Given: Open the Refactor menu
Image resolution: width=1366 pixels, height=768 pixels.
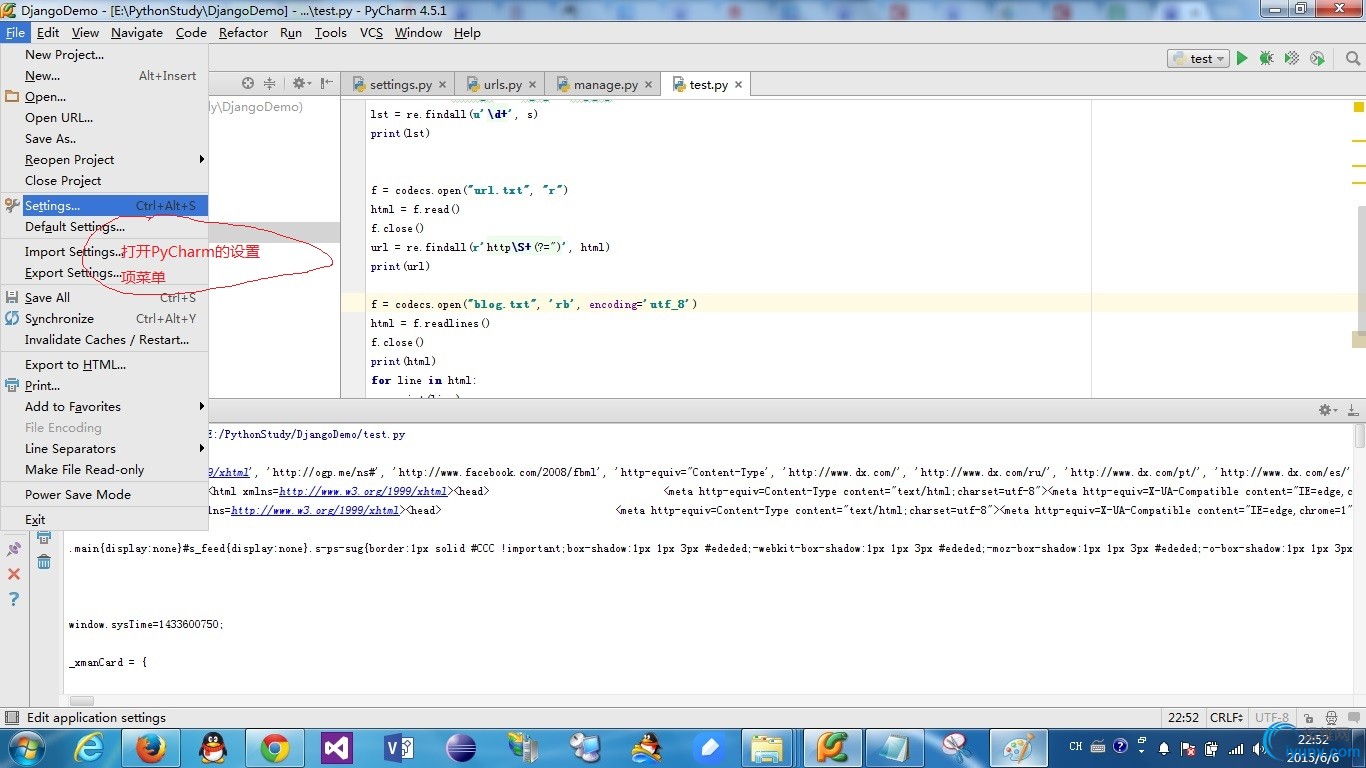Looking at the screenshot, I should pos(243,33).
